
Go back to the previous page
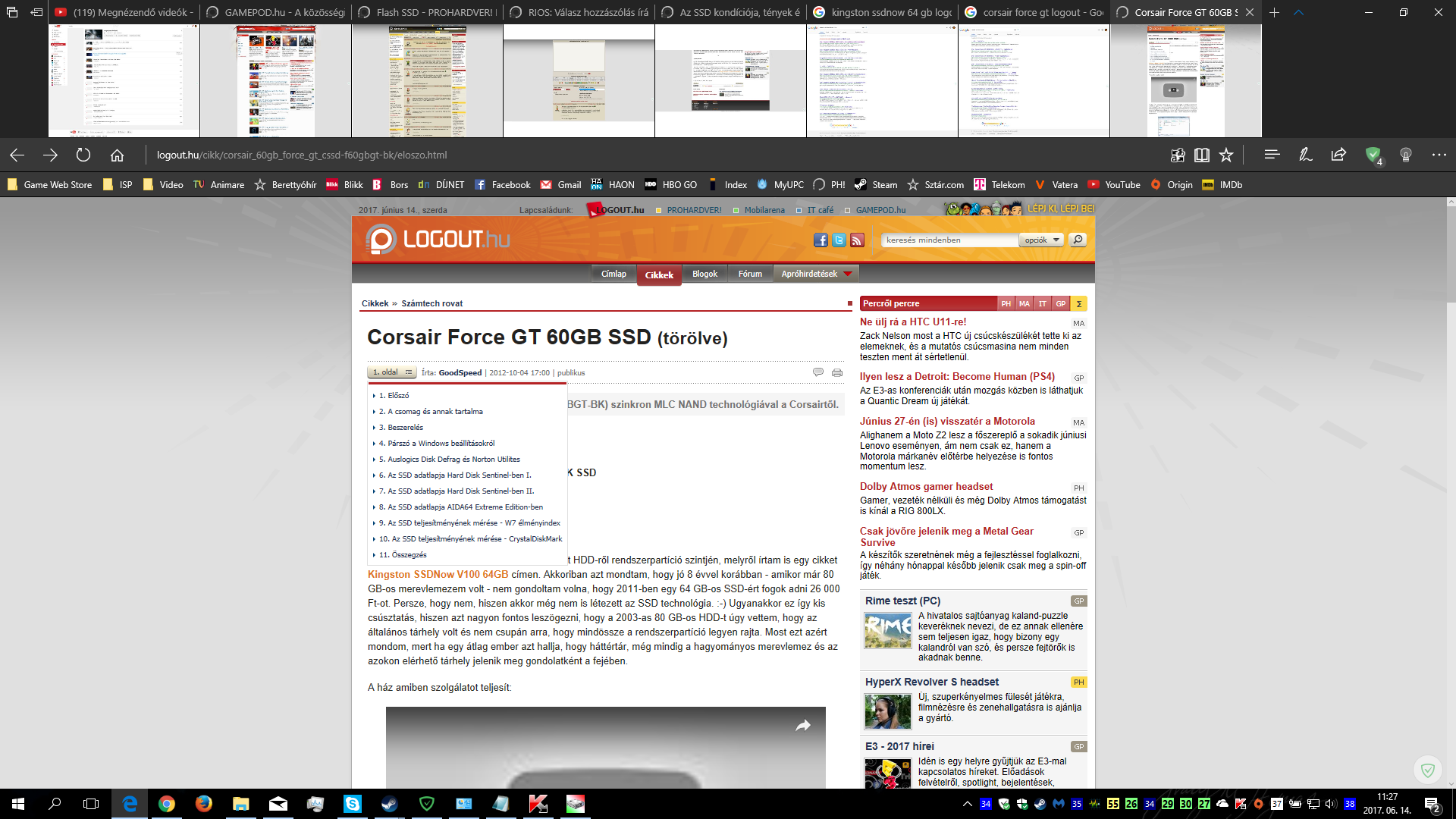tap(17, 155)
